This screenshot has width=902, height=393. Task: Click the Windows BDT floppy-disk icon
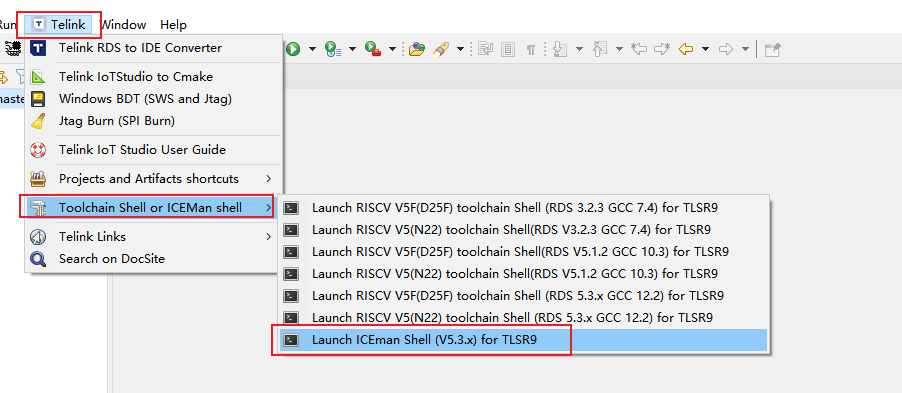[x=38, y=99]
